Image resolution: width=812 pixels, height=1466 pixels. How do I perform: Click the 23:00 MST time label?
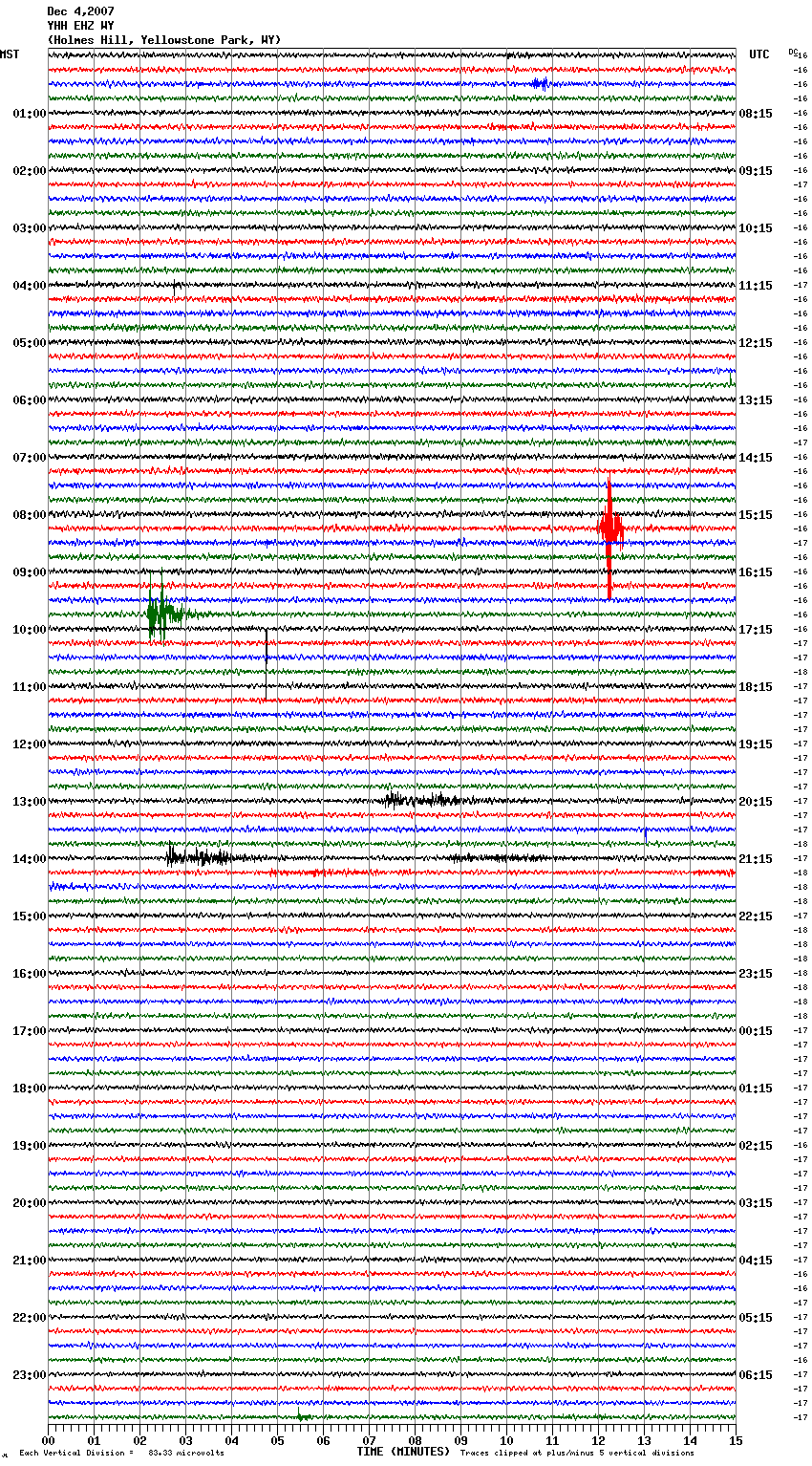tap(29, 1375)
